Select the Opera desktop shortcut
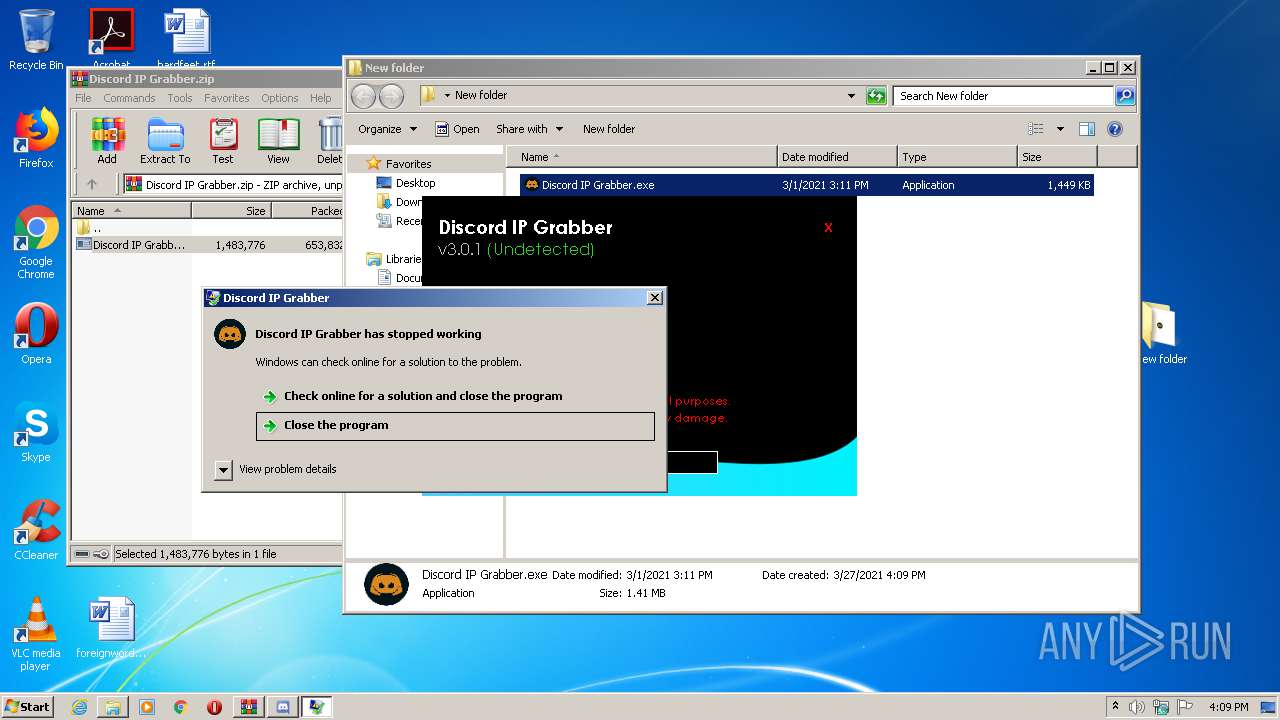This screenshot has height=720, width=1280. [x=36, y=334]
